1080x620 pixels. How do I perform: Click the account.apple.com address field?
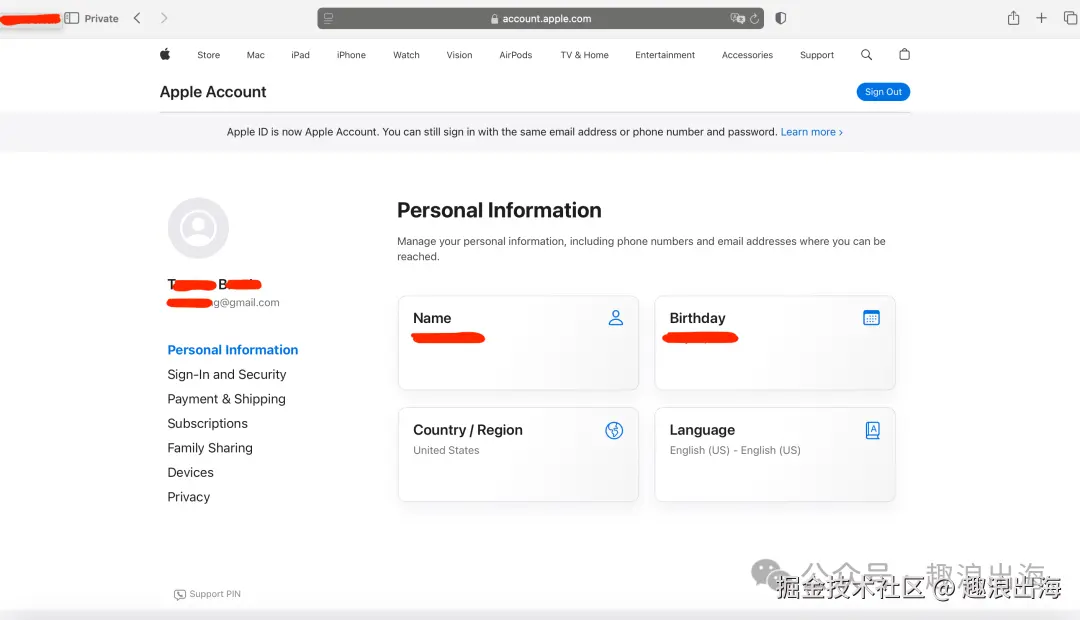(x=541, y=19)
